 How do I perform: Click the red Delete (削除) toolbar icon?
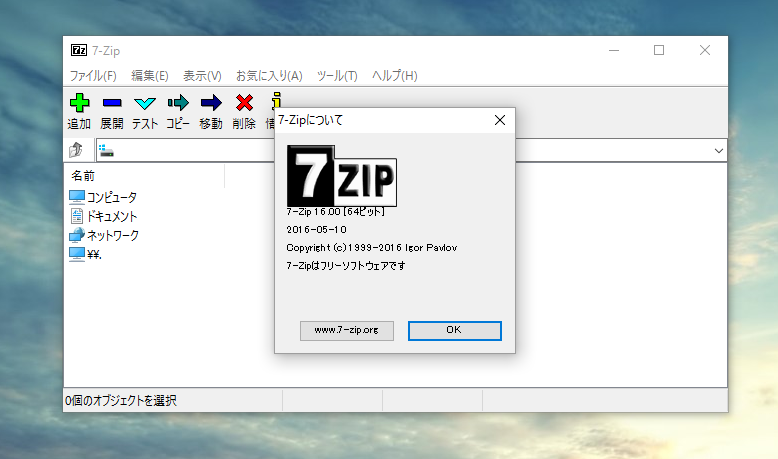tap(244, 103)
